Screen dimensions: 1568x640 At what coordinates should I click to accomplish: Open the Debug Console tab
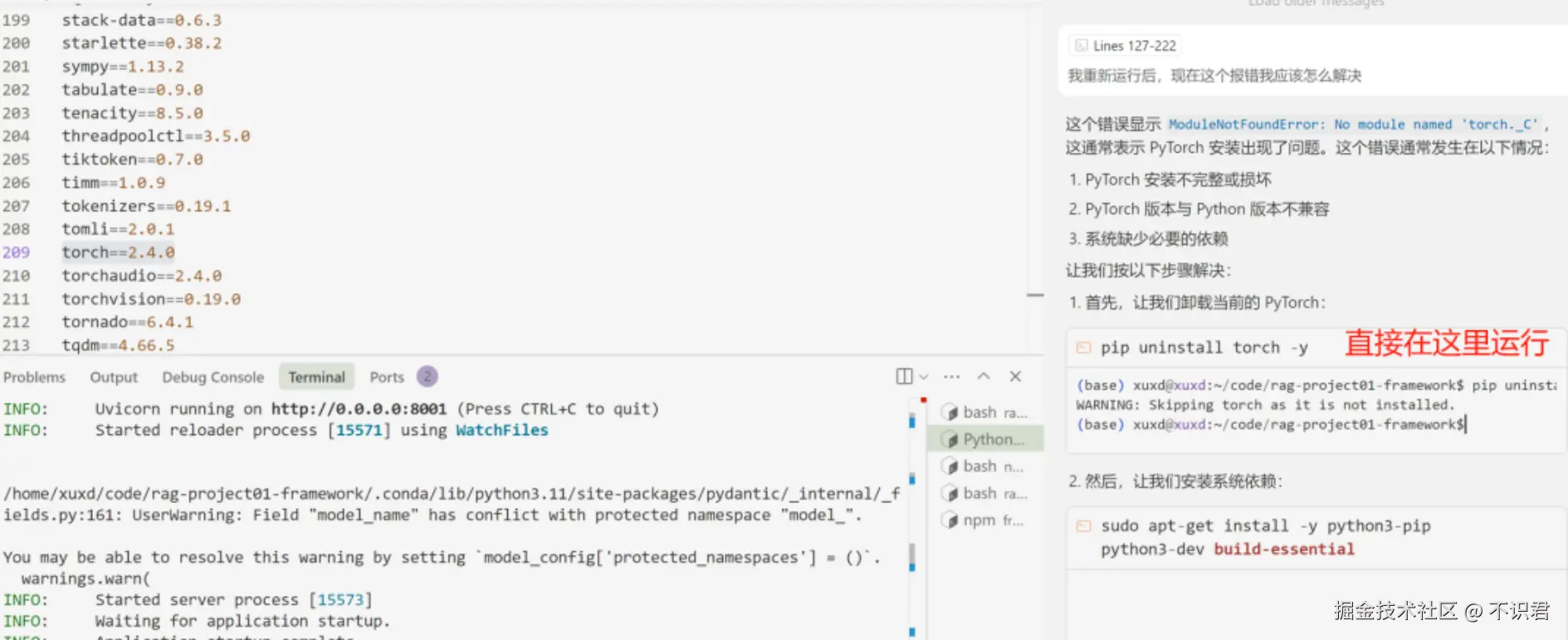[212, 377]
